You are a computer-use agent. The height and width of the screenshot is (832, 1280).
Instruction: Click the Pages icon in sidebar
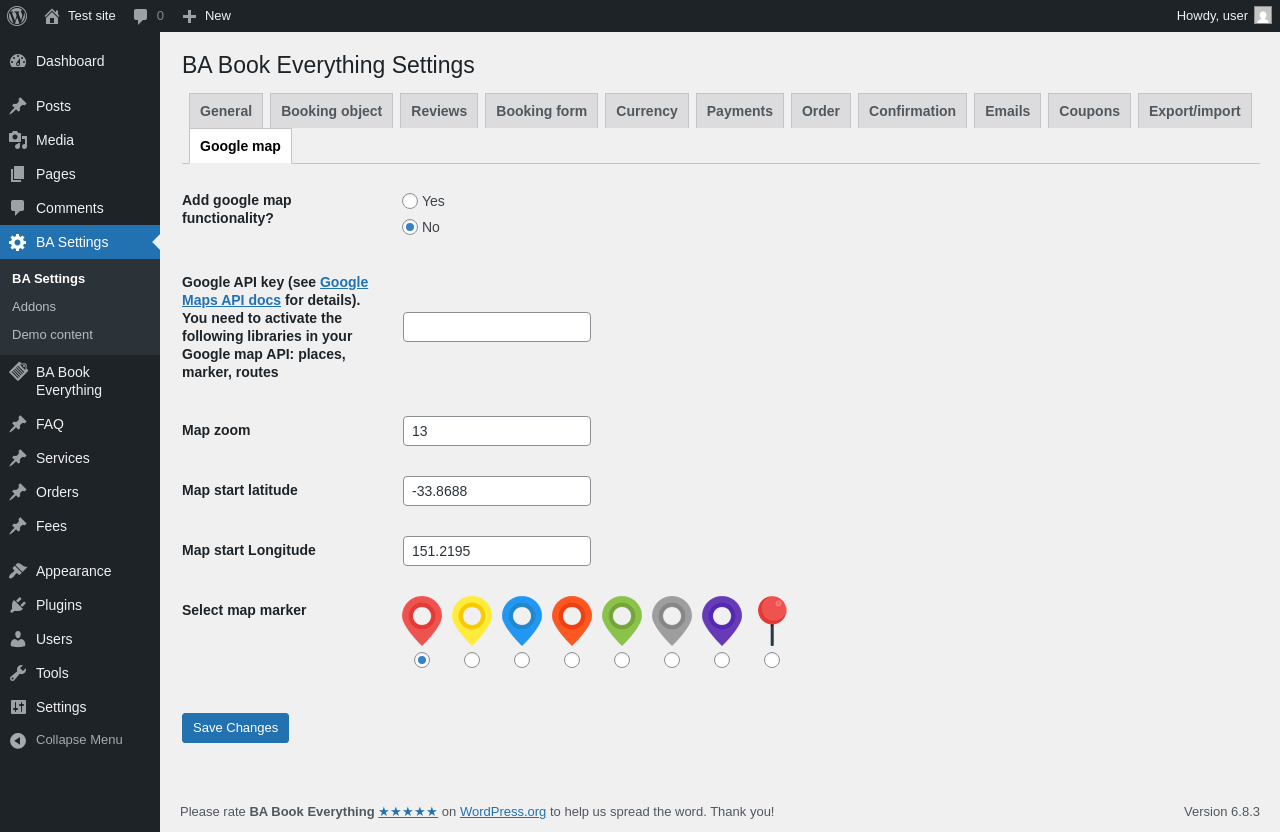[x=18, y=174]
